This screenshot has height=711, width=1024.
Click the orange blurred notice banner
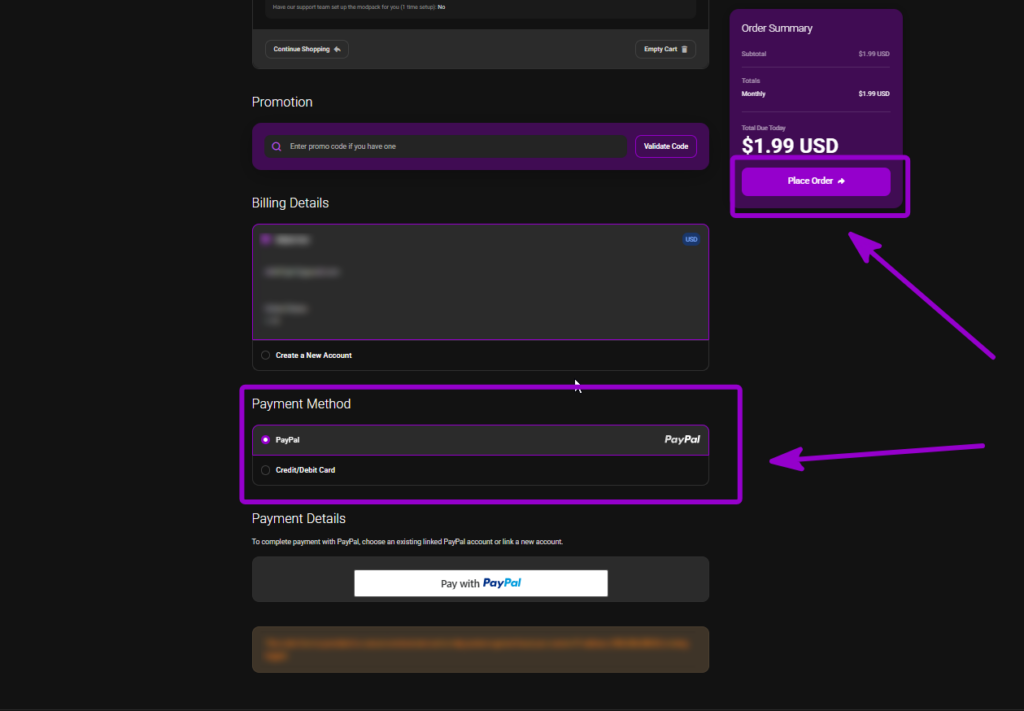[x=481, y=650]
